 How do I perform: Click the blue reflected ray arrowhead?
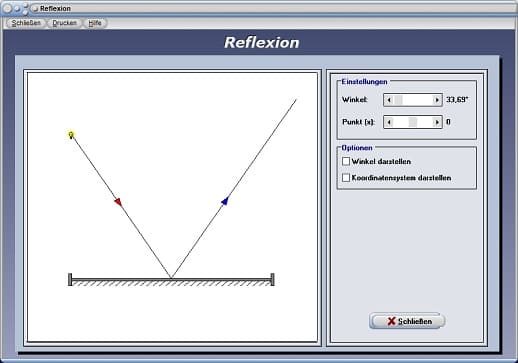click(225, 201)
